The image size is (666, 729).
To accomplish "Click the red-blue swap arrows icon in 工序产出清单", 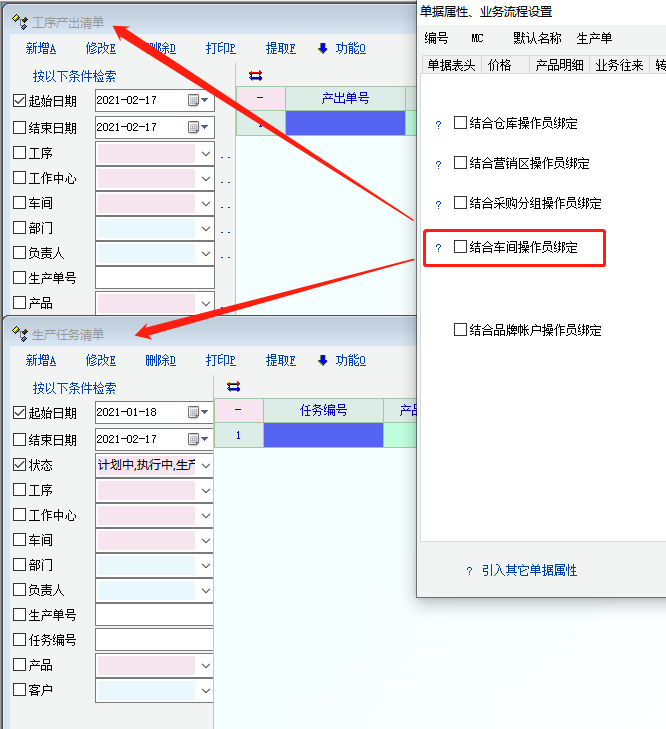I will point(255,75).
